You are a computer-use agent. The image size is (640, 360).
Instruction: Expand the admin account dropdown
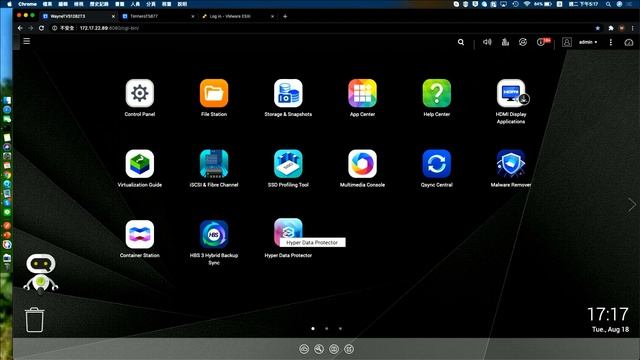tap(588, 42)
